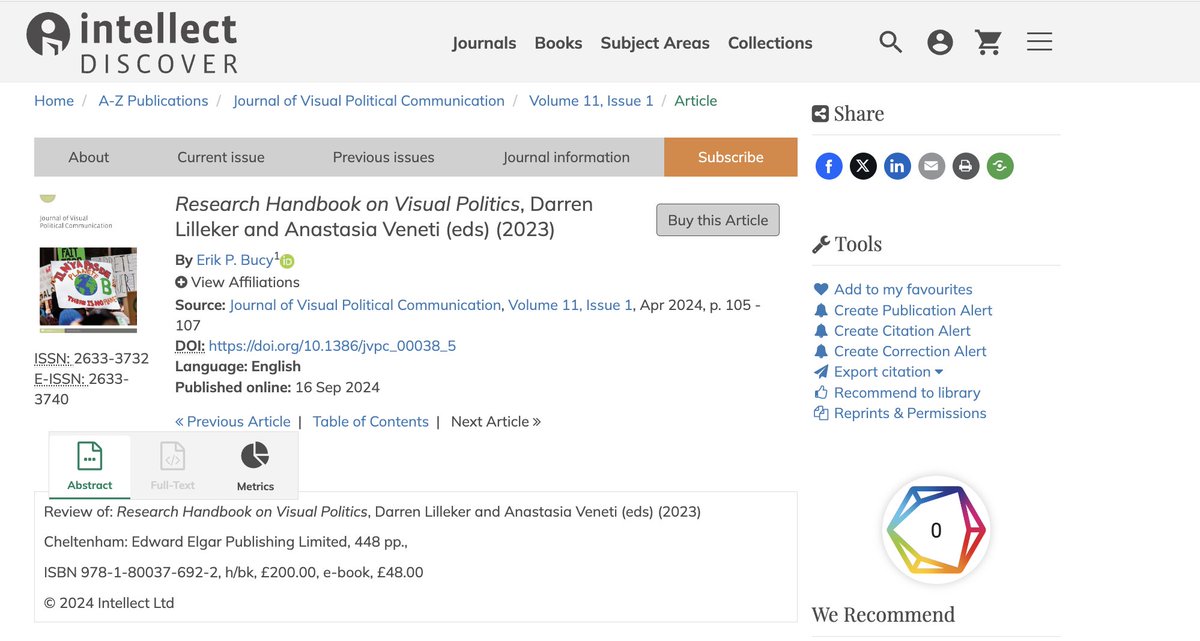Open the hamburger menu icon
The image size is (1200, 641).
coord(1040,42)
